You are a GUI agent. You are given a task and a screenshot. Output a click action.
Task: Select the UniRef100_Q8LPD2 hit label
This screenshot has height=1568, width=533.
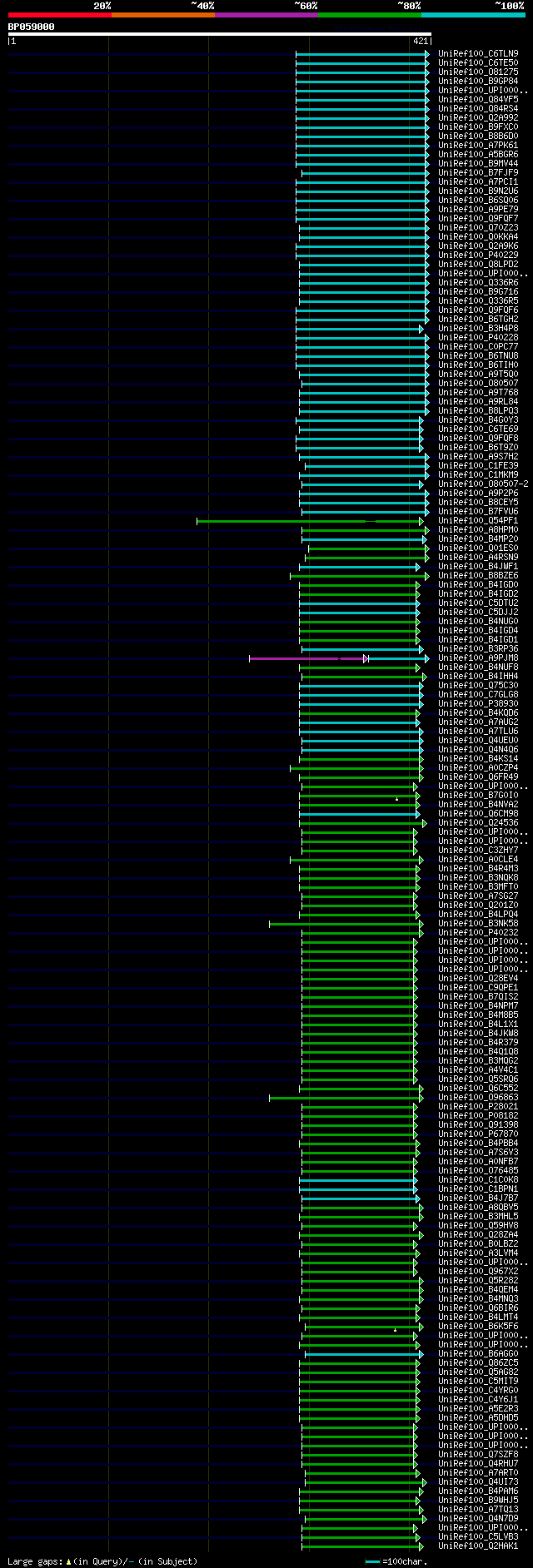[x=478, y=264]
